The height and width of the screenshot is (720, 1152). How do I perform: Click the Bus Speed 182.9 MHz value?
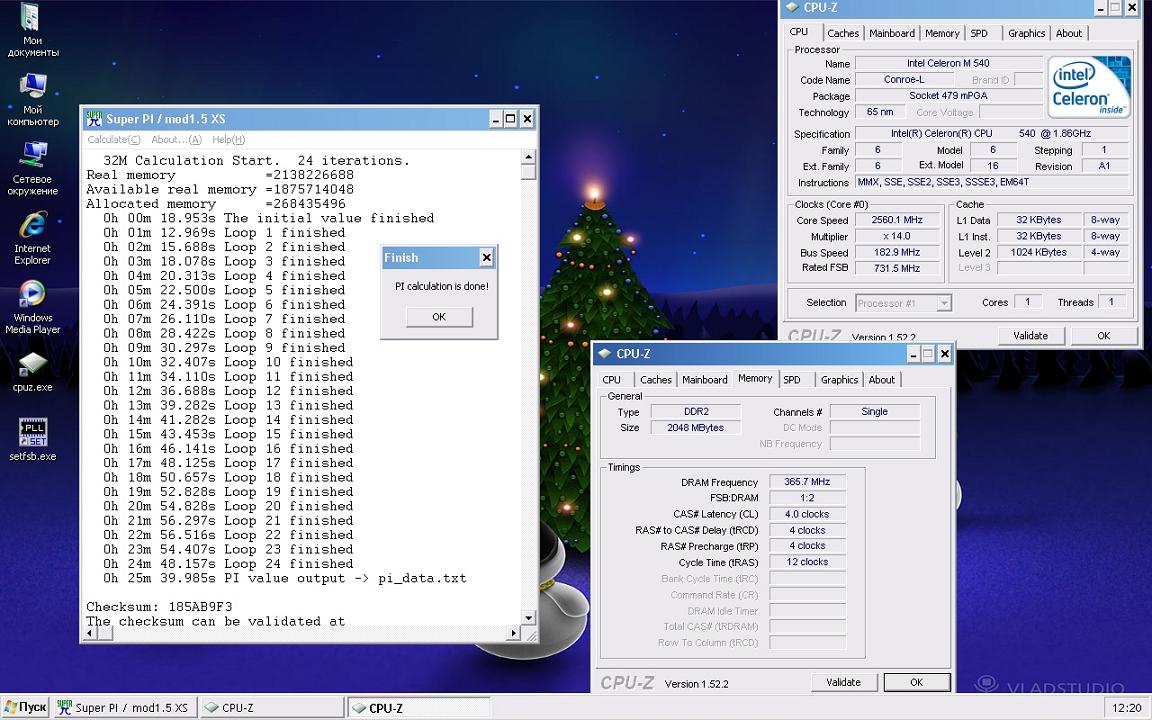pyautogui.click(x=896, y=253)
